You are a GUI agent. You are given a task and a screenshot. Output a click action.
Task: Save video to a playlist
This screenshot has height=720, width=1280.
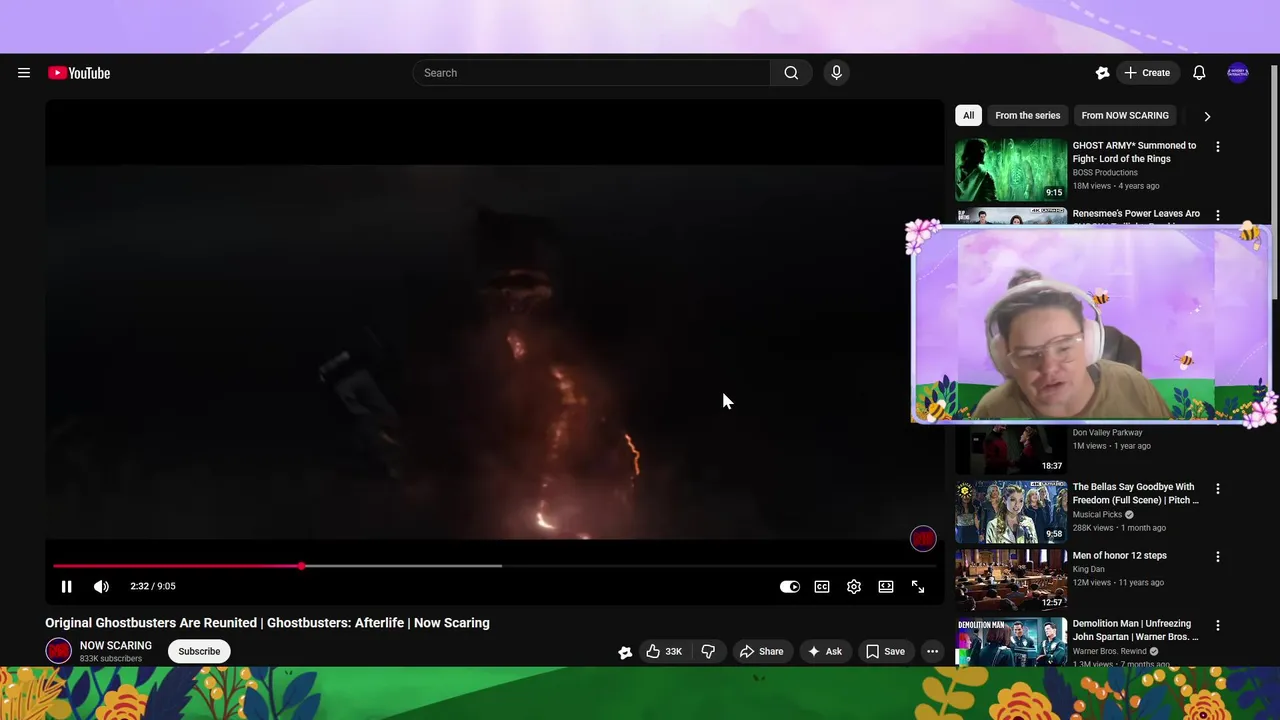pos(885,651)
